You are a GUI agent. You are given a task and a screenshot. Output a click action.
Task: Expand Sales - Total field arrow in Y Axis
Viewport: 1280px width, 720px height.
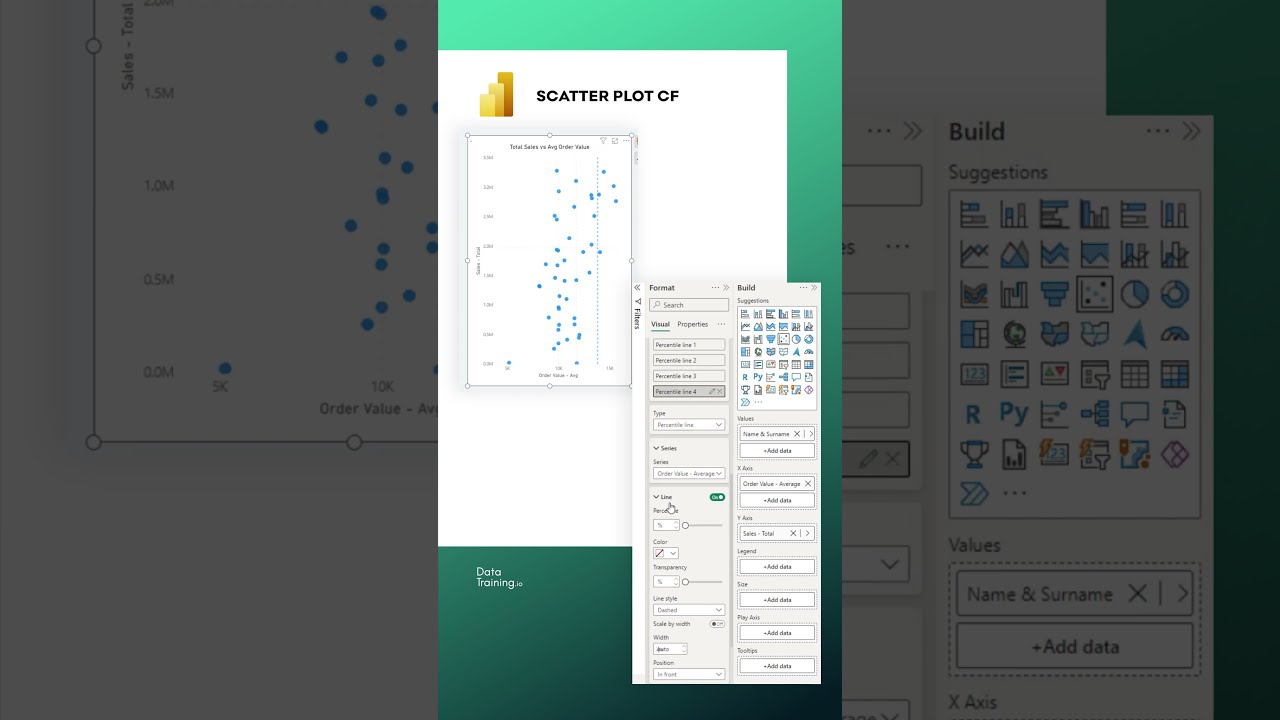pyautogui.click(x=807, y=533)
